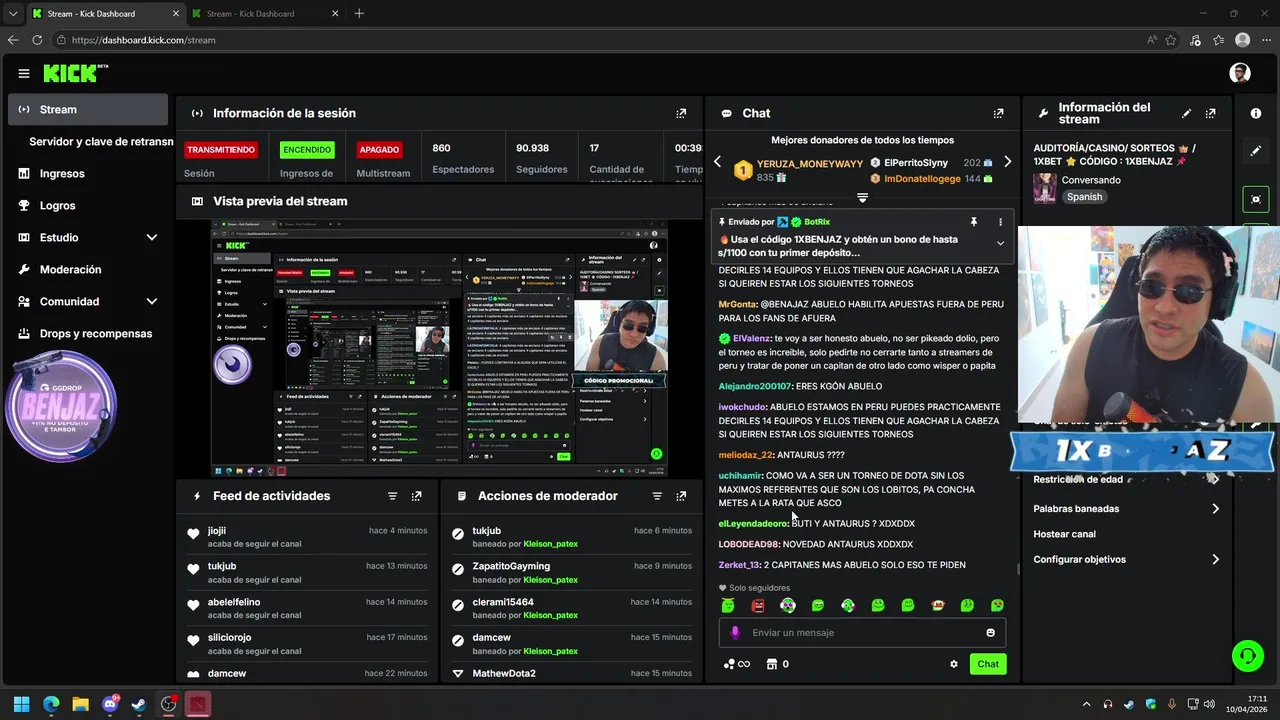
Task: Filter the Acciones de moderador list
Action: pos(657,496)
